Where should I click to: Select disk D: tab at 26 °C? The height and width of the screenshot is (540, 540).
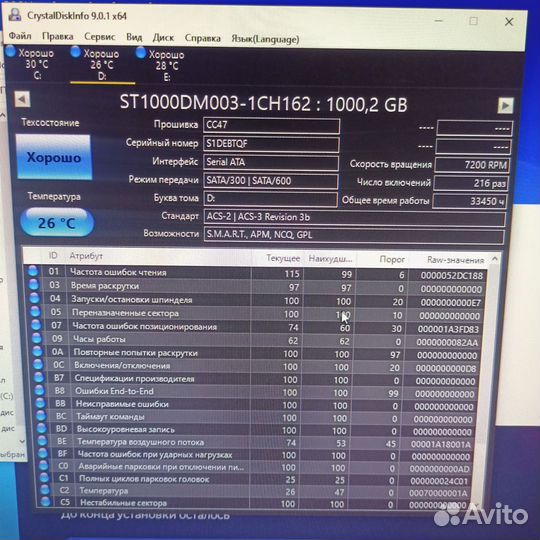[102, 65]
